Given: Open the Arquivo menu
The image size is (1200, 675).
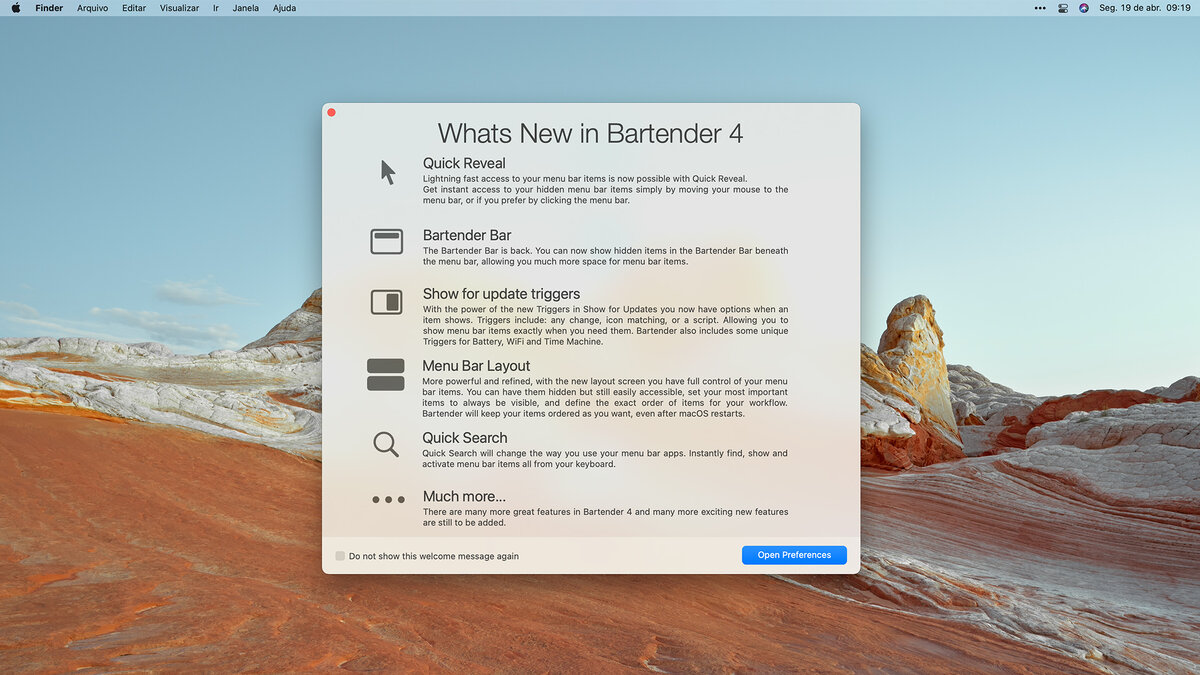Looking at the screenshot, I should (93, 8).
